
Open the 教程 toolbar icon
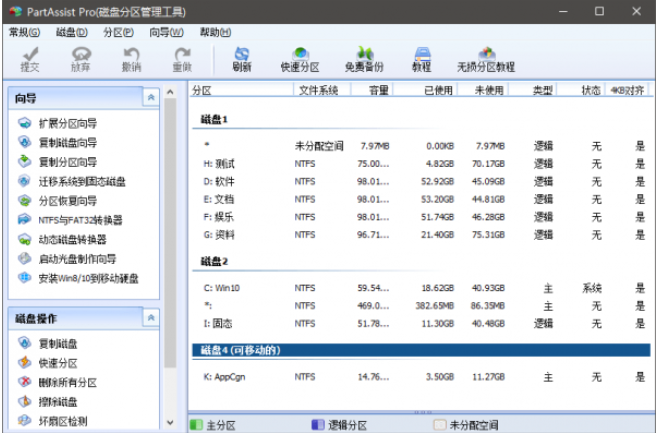tap(422, 59)
